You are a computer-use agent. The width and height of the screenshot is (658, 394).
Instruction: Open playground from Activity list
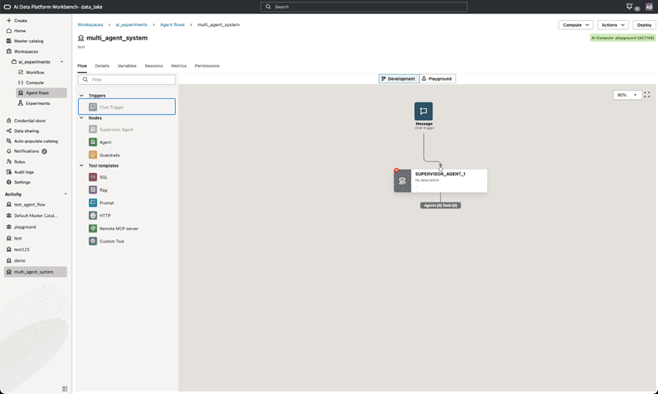[21, 227]
